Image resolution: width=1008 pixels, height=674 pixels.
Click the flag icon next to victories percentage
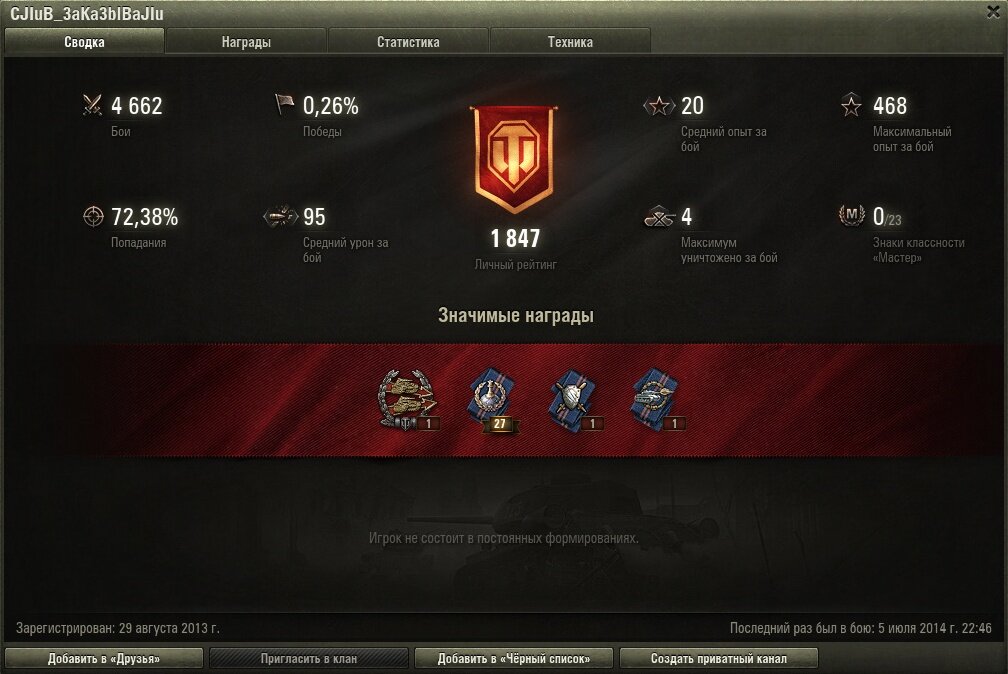point(284,104)
